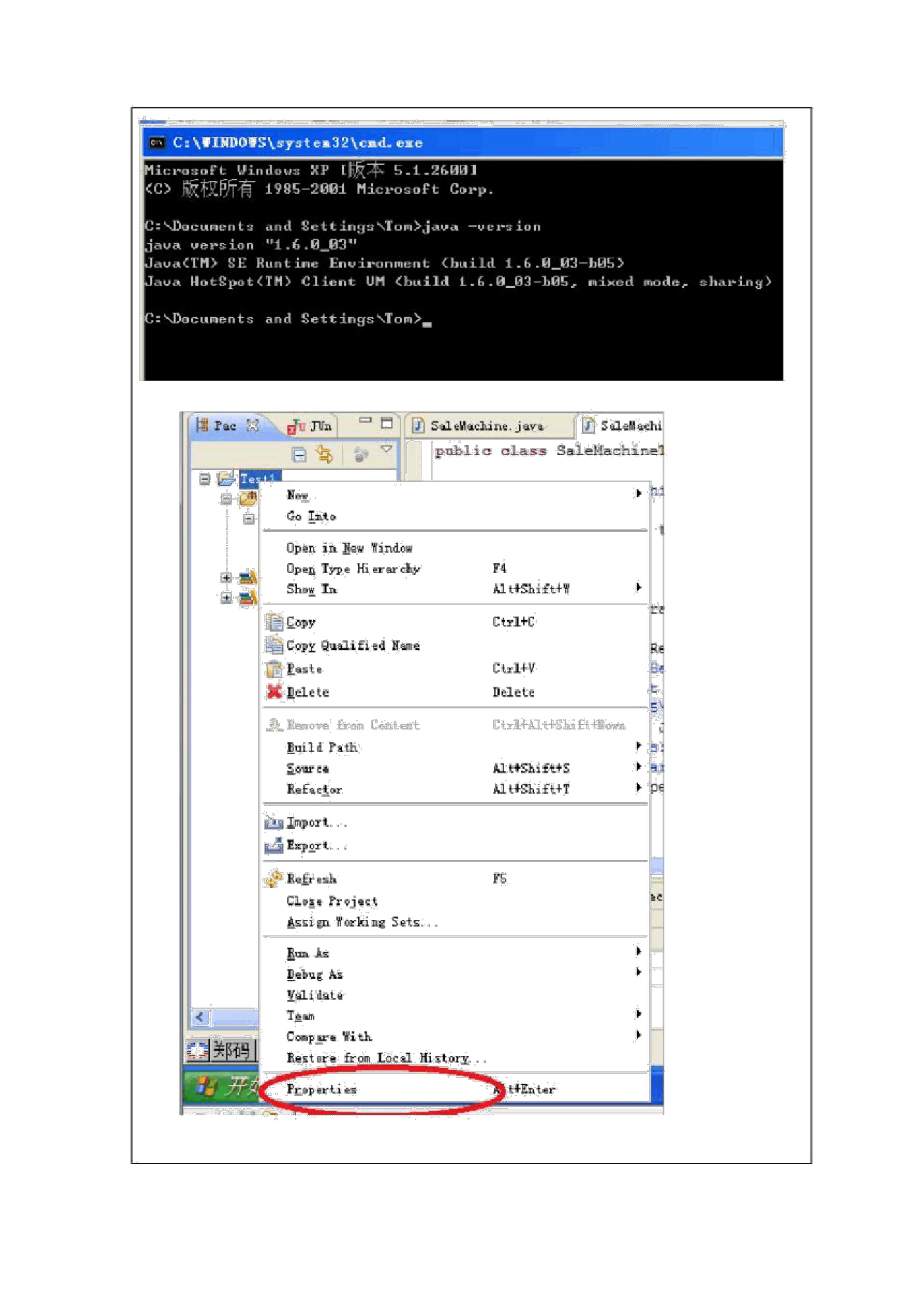Choose Export... from context menu
The width and height of the screenshot is (924, 1308).
click(455, 845)
